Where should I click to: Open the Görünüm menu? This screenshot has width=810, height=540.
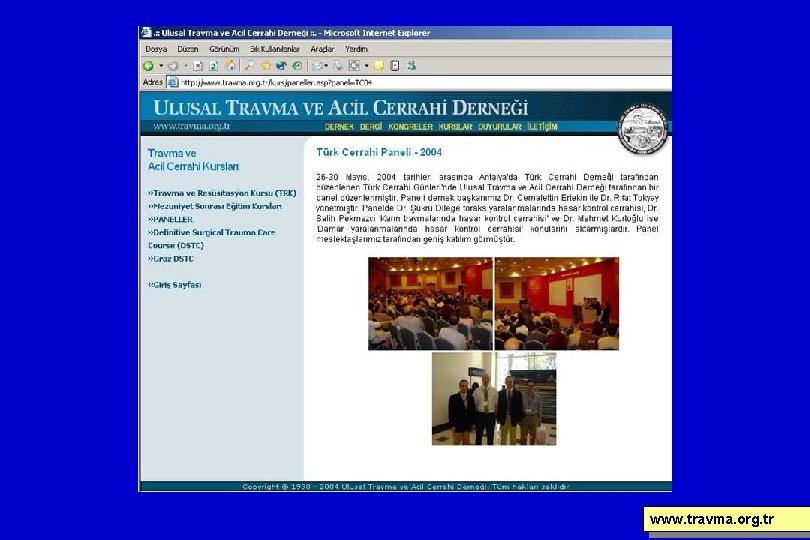pos(224,49)
